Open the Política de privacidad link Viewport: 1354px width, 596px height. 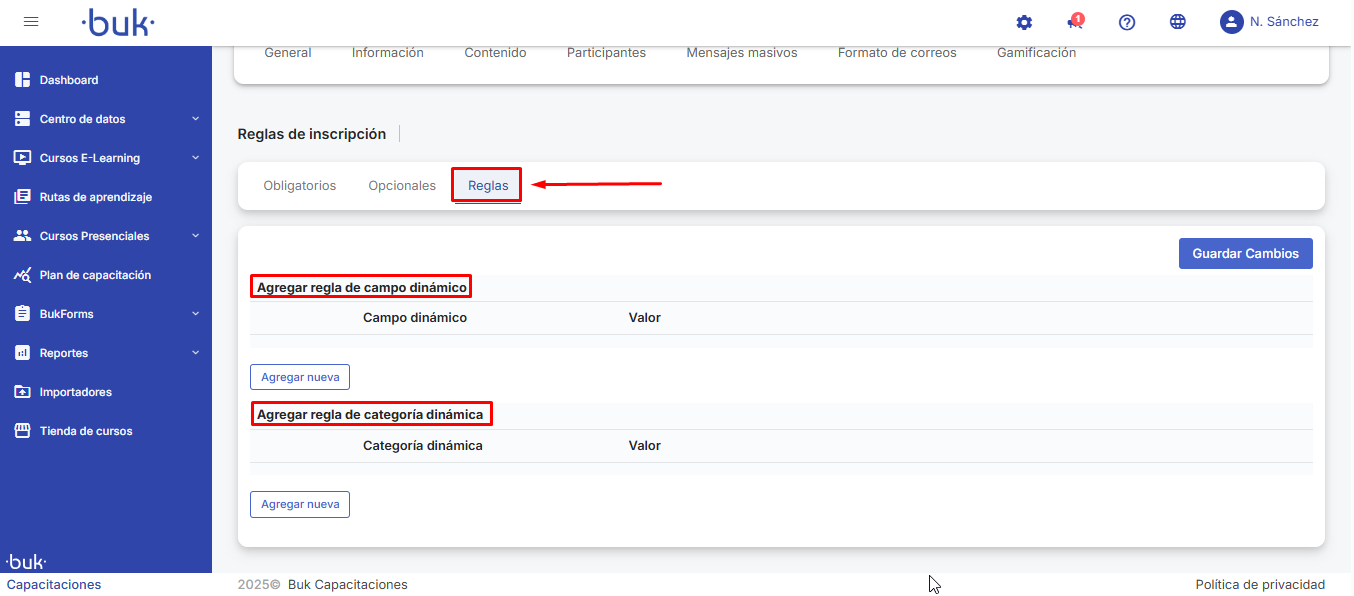pos(1260,585)
